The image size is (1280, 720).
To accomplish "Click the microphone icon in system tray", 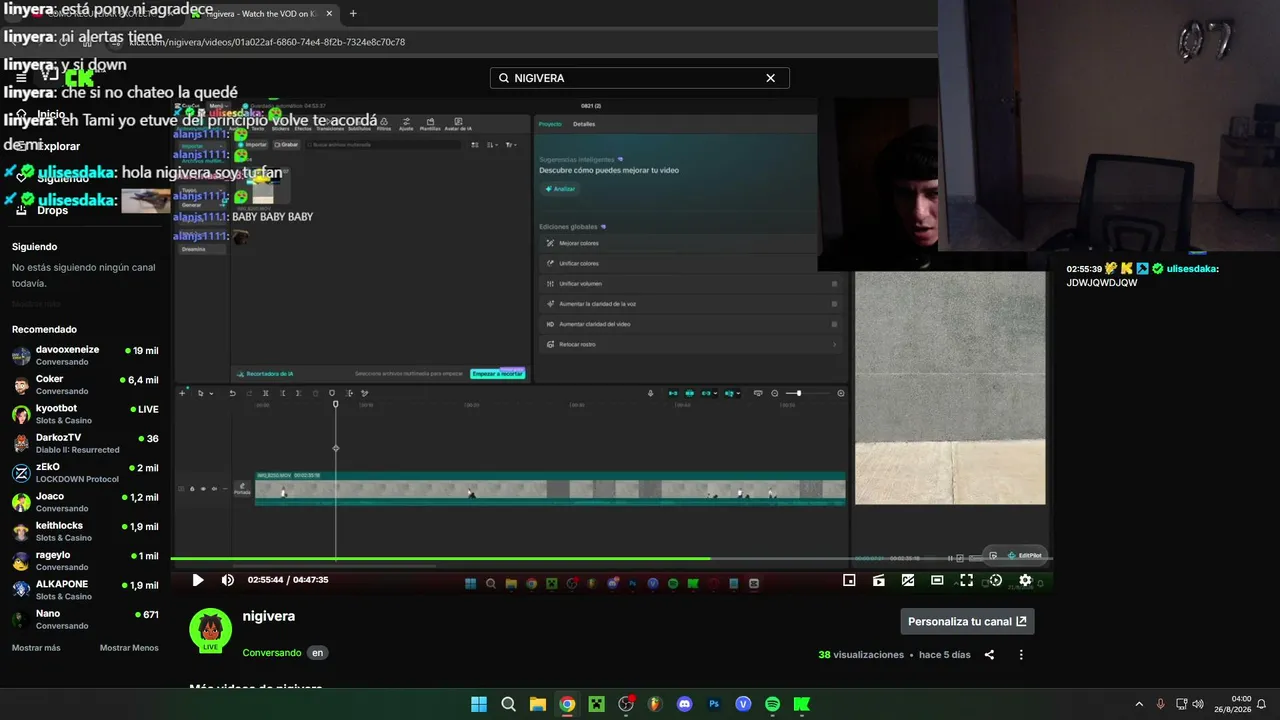I will click(x=1160, y=704).
